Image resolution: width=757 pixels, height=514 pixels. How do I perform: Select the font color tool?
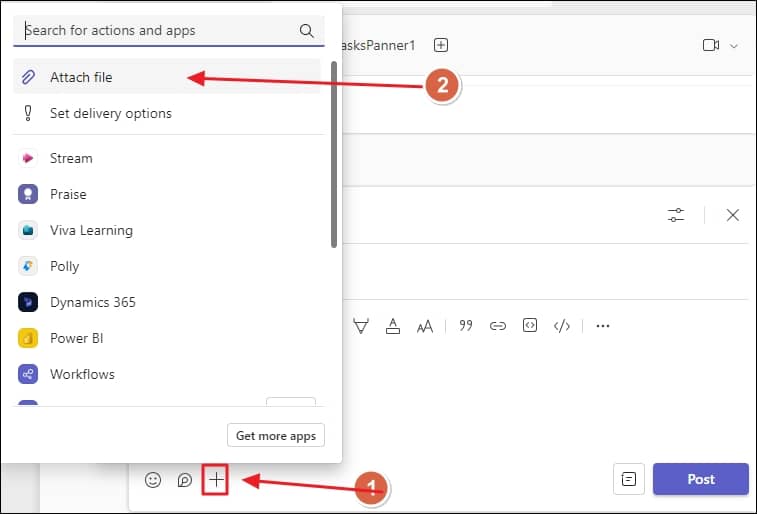pos(393,326)
